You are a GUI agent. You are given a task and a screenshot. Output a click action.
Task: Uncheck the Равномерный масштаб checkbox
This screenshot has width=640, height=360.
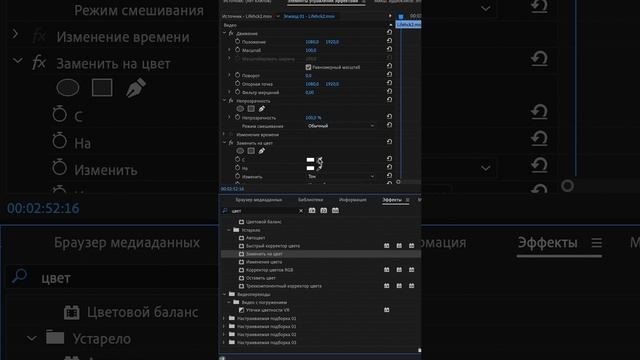click(308, 67)
